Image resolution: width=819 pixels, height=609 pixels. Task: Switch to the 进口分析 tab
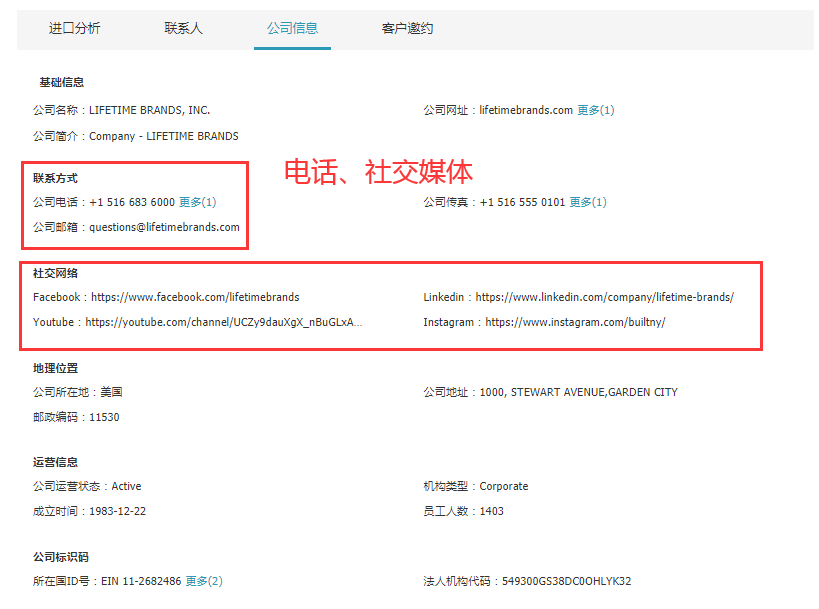pos(75,28)
